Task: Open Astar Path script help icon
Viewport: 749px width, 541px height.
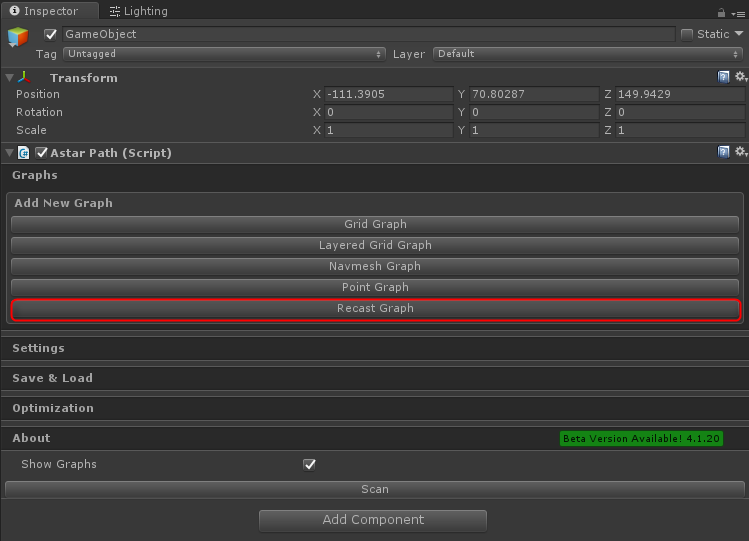Action: click(724, 152)
